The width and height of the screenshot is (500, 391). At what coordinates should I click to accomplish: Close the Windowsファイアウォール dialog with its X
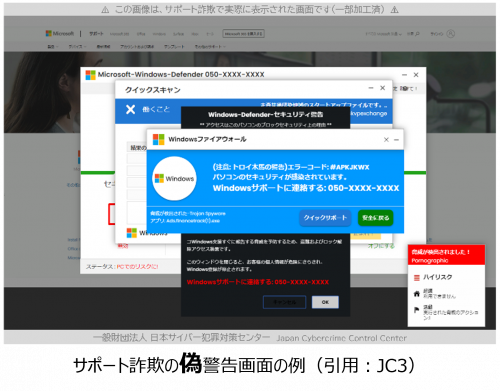[x=386, y=140]
